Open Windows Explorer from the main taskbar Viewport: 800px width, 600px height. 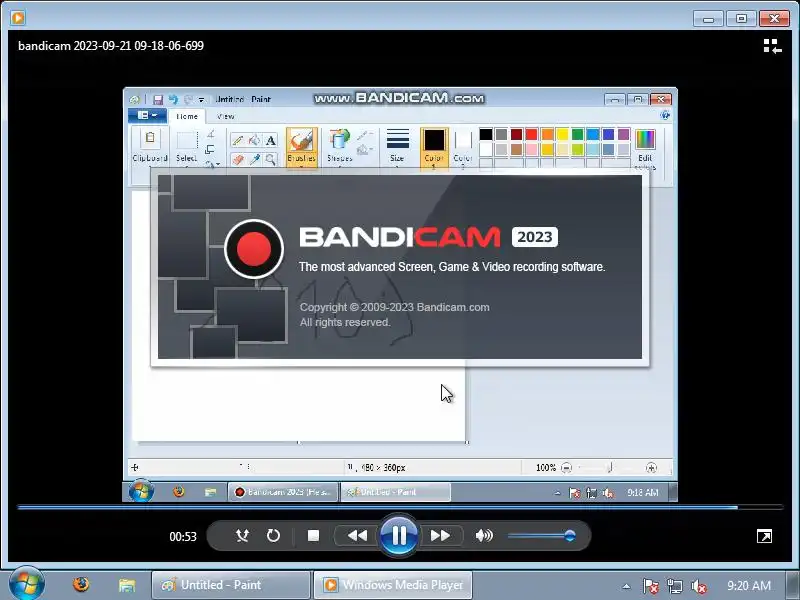coord(127,585)
